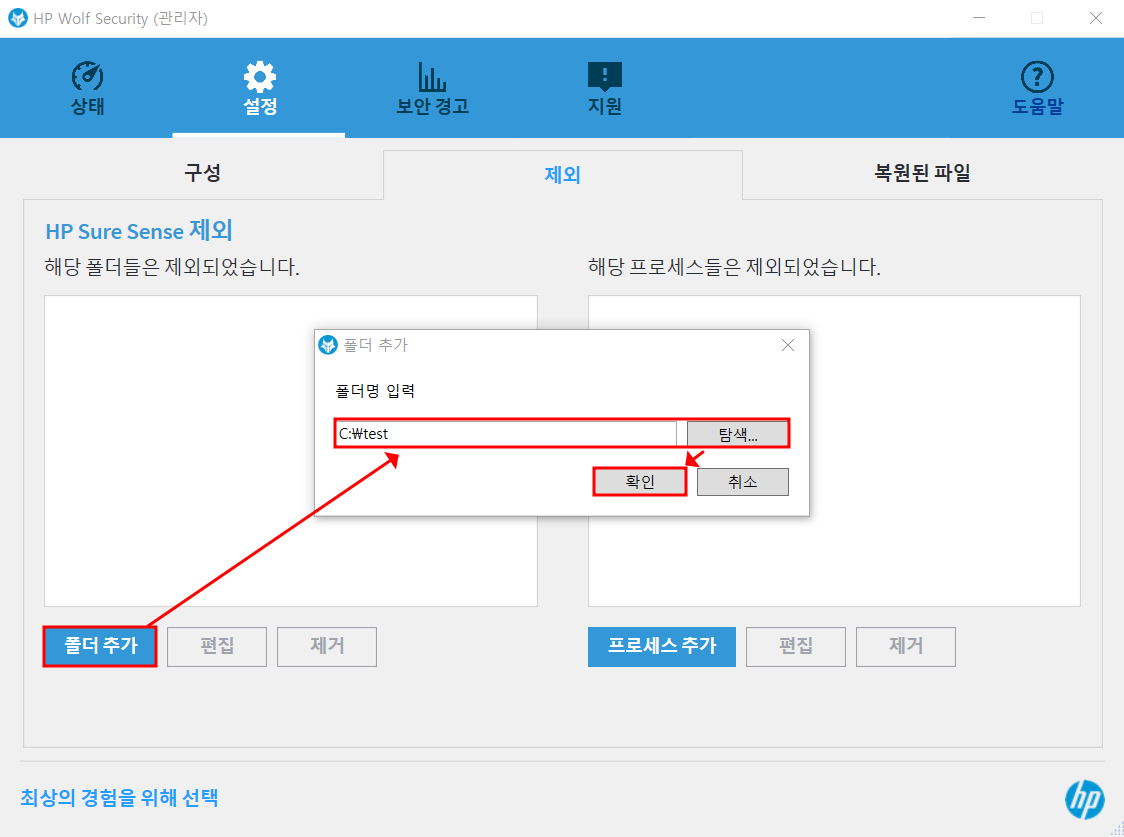
Task: Open the 최상의 경험을 위해 선택 link
Action: coord(119,798)
